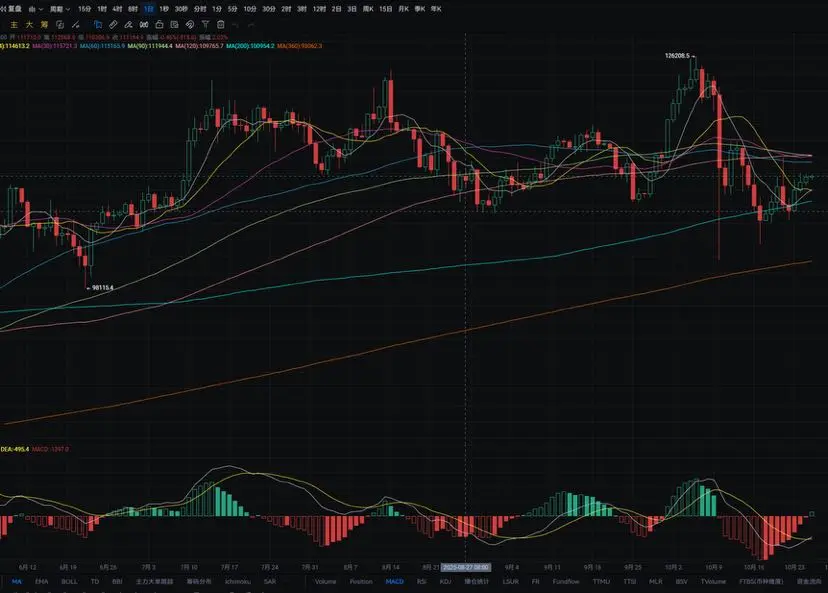The image size is (828, 593).
Task: Toggle the BBI indicator
Action: coord(117,581)
